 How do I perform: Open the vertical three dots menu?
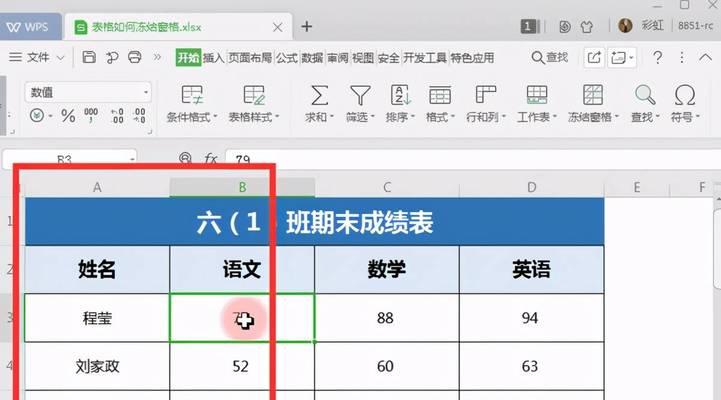point(682,57)
